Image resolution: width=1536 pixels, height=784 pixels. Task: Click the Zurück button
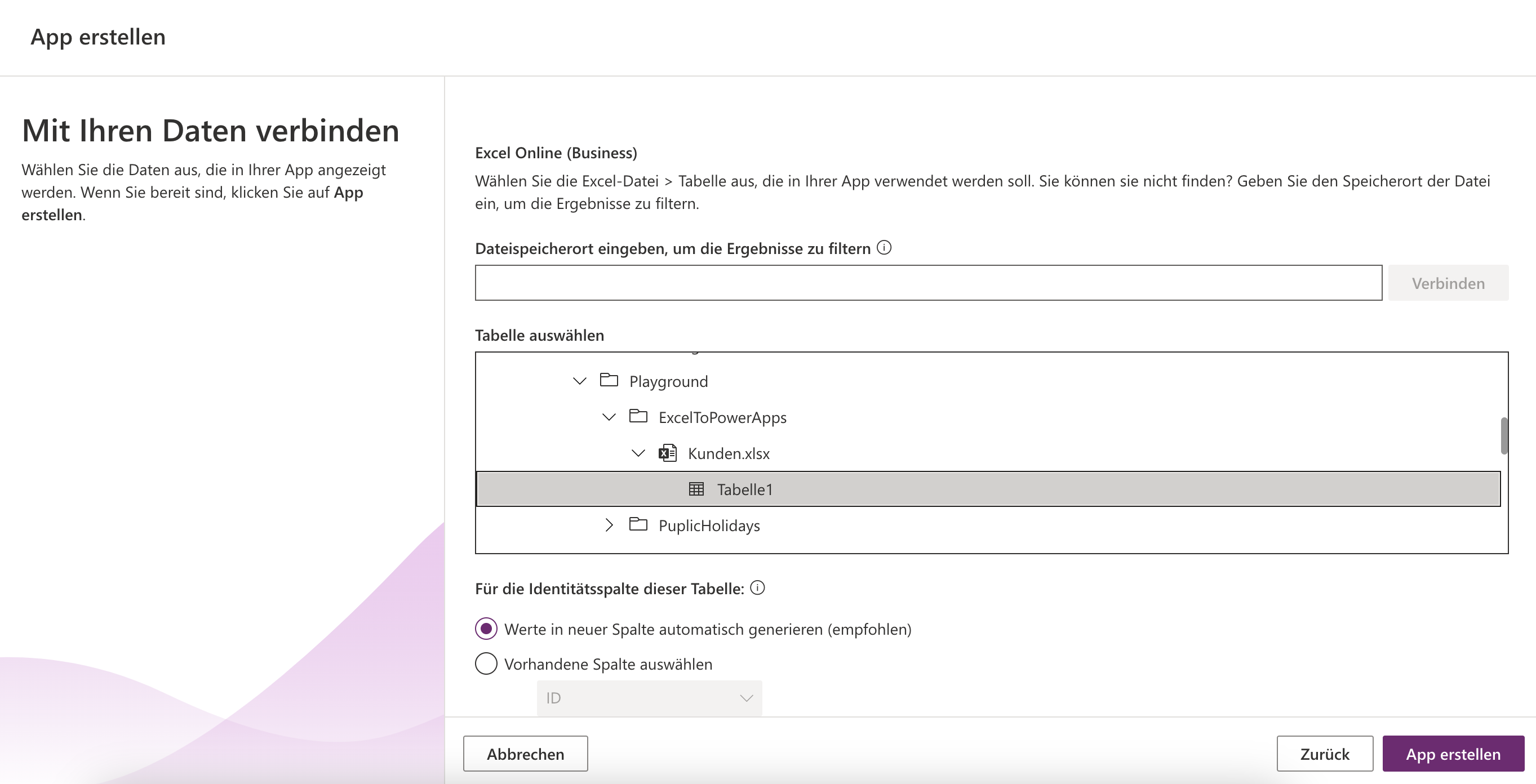click(1325, 754)
